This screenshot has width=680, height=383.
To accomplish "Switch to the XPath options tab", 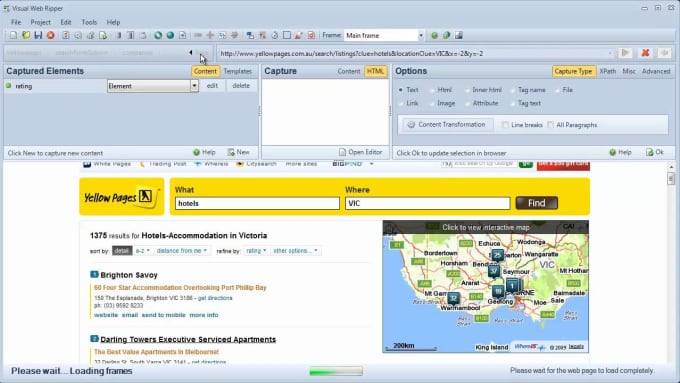I will coord(608,71).
